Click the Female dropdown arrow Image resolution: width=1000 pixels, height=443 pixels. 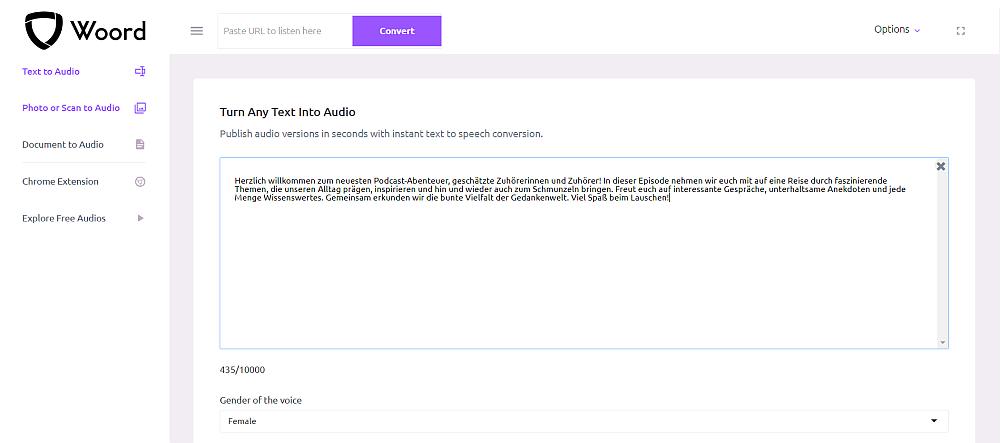(934, 421)
